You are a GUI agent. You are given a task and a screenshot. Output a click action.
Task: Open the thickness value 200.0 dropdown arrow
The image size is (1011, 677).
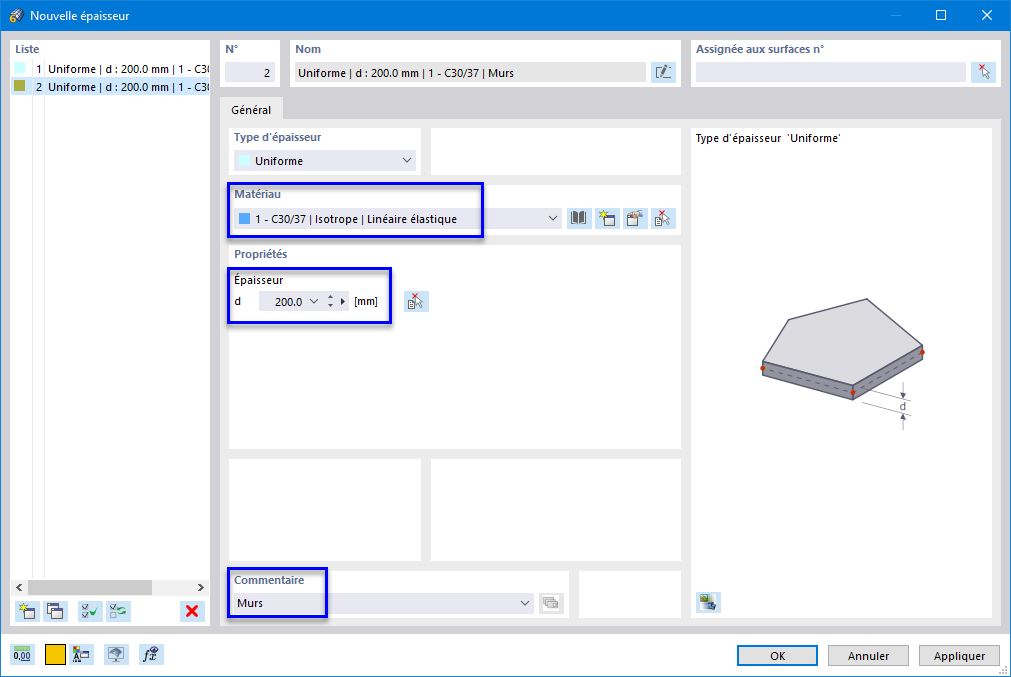(x=314, y=301)
